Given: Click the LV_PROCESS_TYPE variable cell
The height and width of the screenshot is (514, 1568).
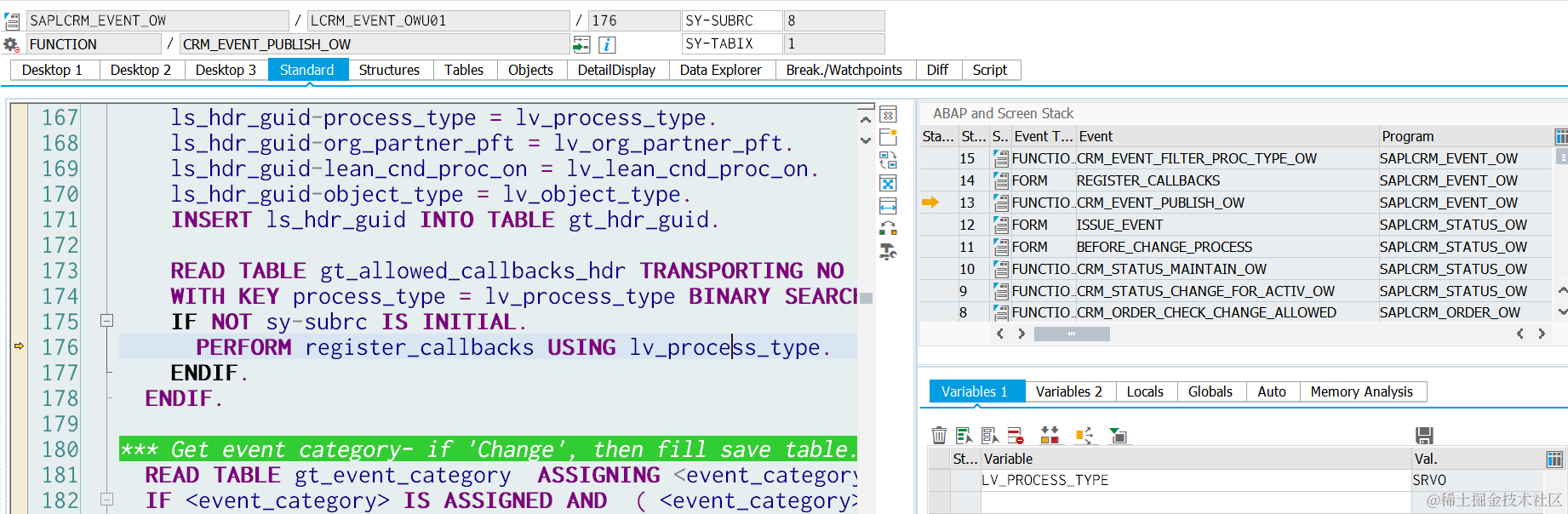Looking at the screenshot, I should [1196, 480].
